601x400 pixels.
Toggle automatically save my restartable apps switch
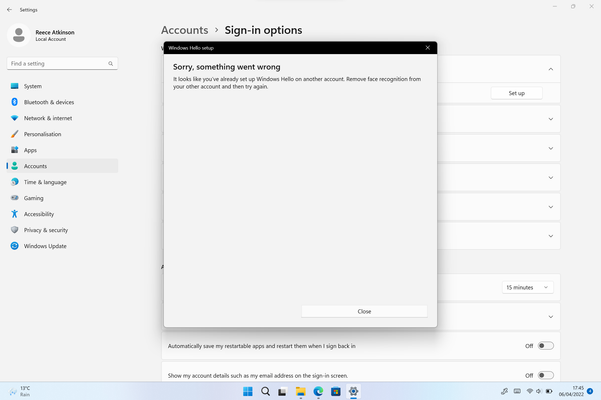pyautogui.click(x=545, y=346)
